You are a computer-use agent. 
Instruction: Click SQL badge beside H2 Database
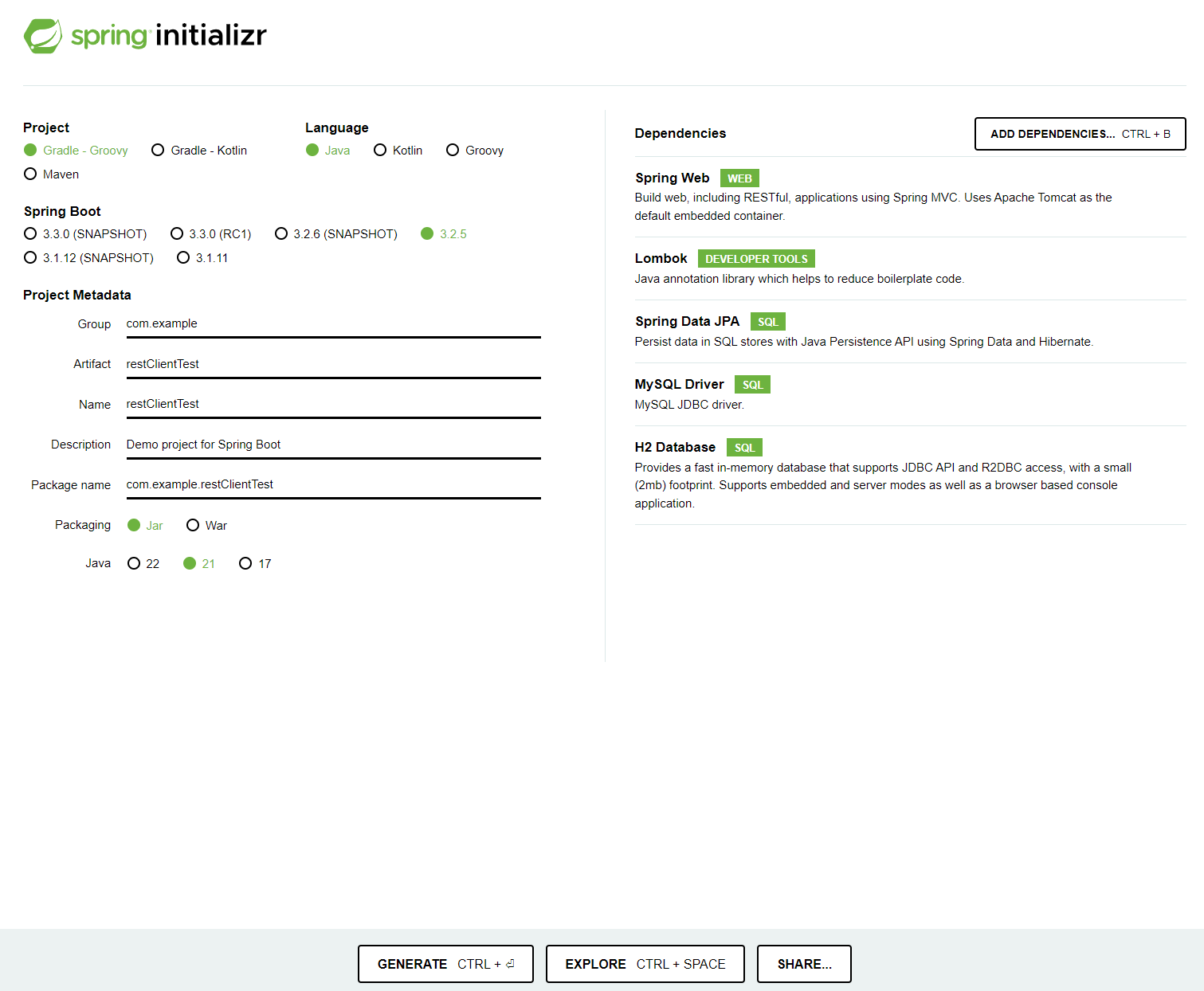tap(744, 448)
